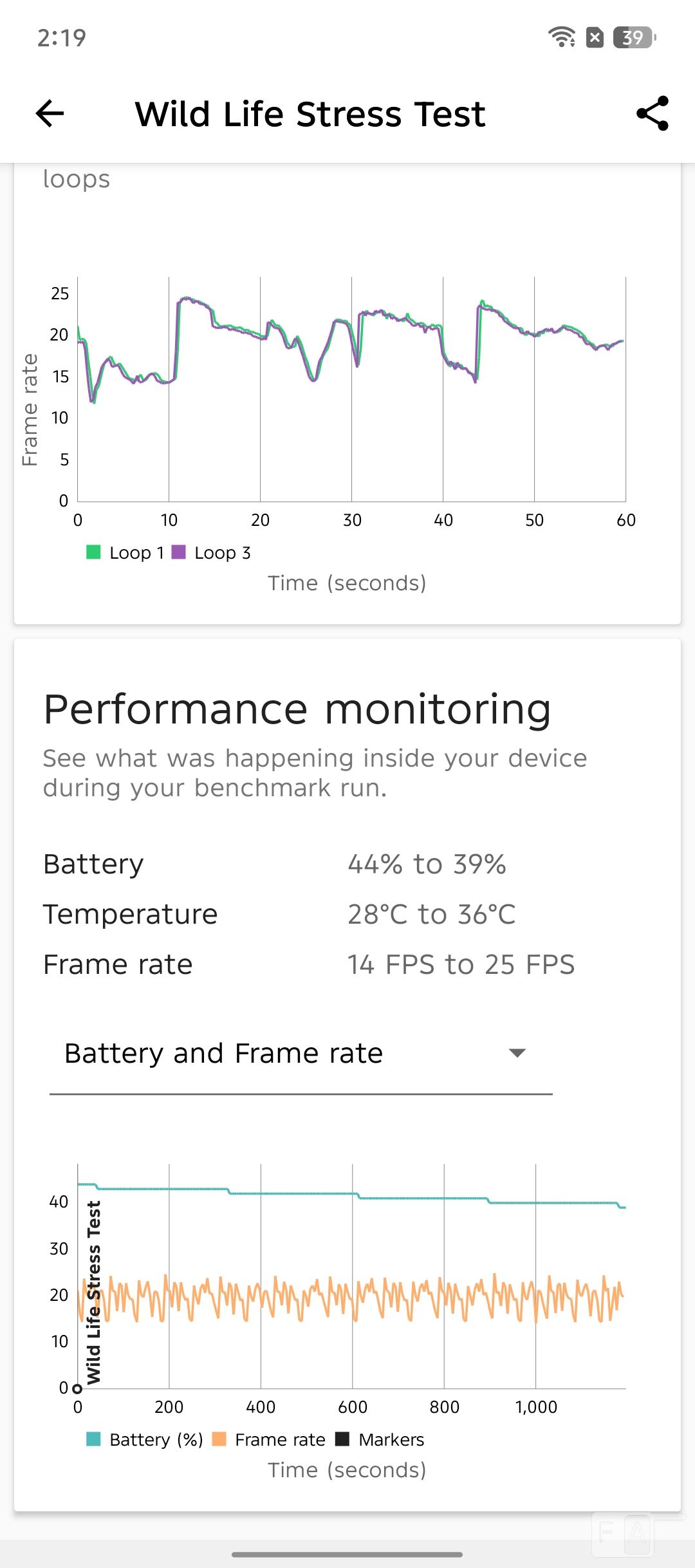Open the share icon

tap(653, 114)
